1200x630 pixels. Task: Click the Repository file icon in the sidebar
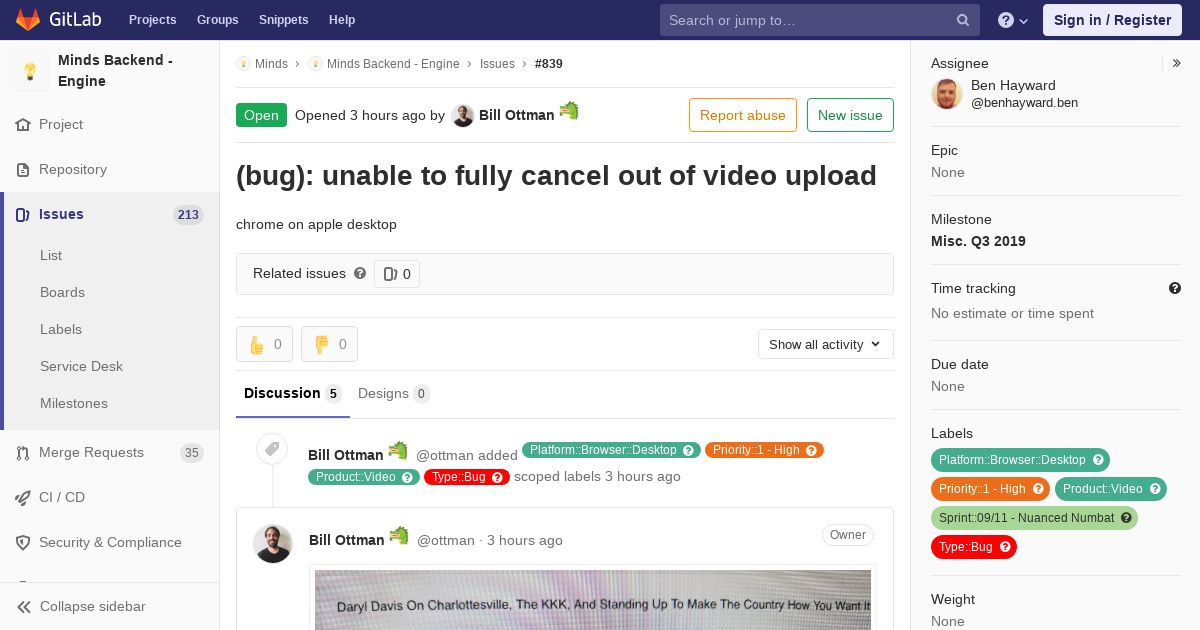point(23,170)
